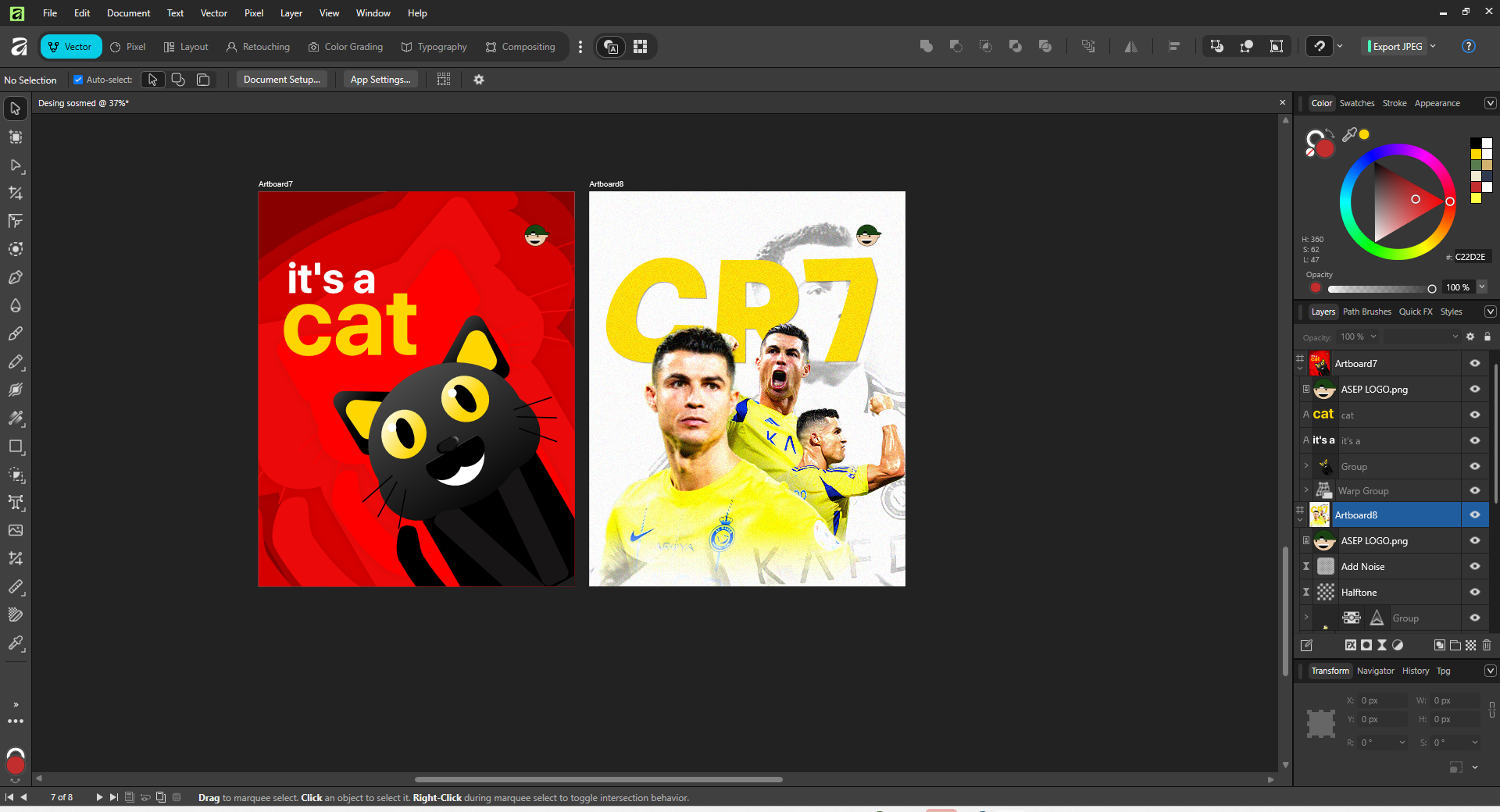Screen dimensions: 1500x812
Task: Select the Vector Brush tool
Action: click(x=15, y=333)
